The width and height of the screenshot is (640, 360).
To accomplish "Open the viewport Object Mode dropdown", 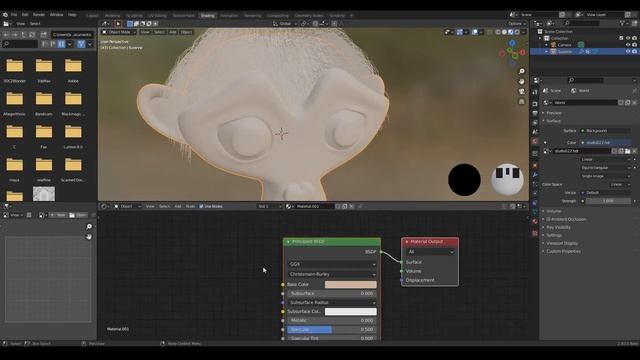I will pos(119,32).
